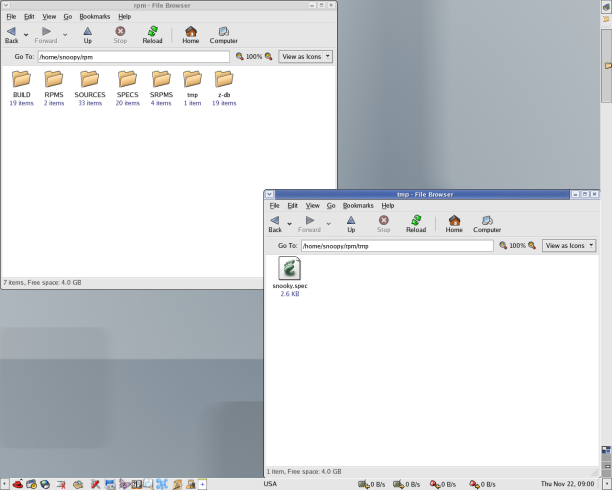This screenshot has width=612, height=490.
Task: Zoom in in rpm File Browser
Action: pos(269,57)
